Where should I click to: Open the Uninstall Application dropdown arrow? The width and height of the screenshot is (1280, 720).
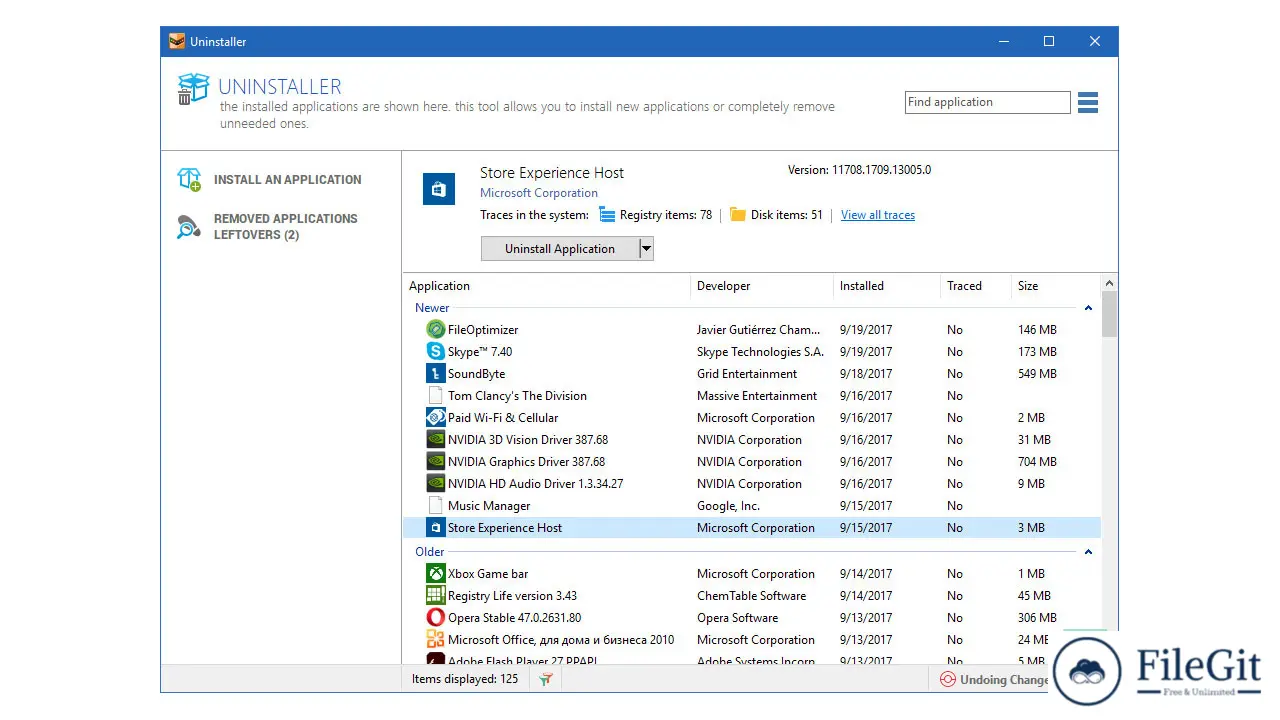pos(646,249)
